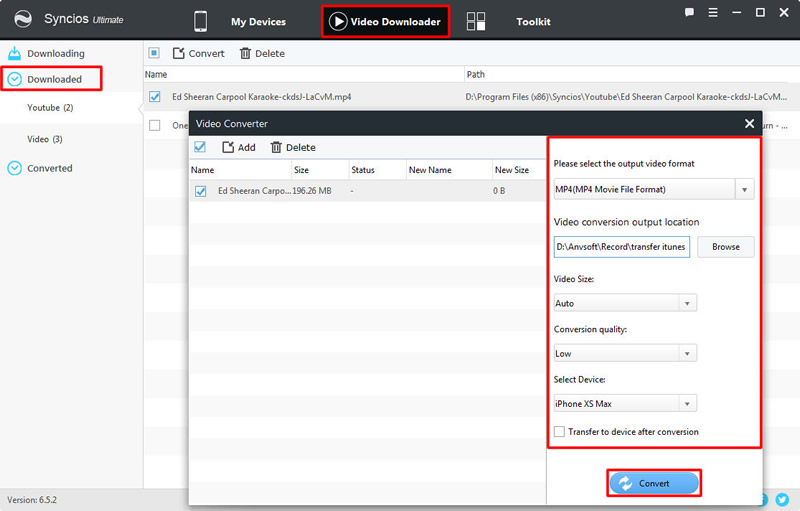Image resolution: width=800 pixels, height=511 pixels.
Task: Open the Twitter icon link
Action: 782,499
